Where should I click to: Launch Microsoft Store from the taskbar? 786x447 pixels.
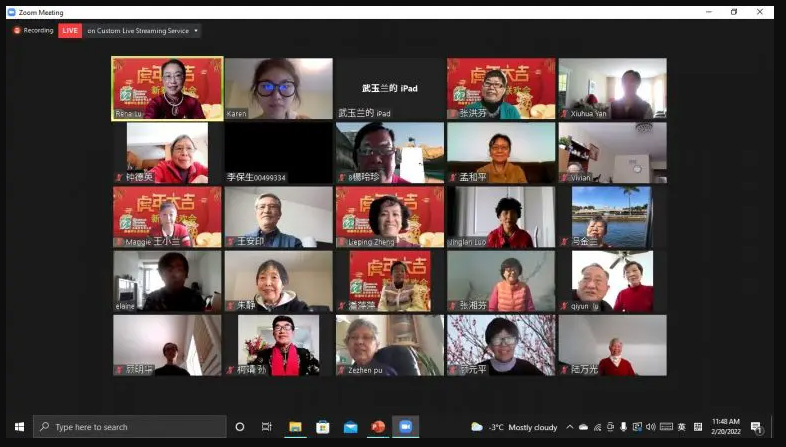pyautogui.click(x=323, y=427)
